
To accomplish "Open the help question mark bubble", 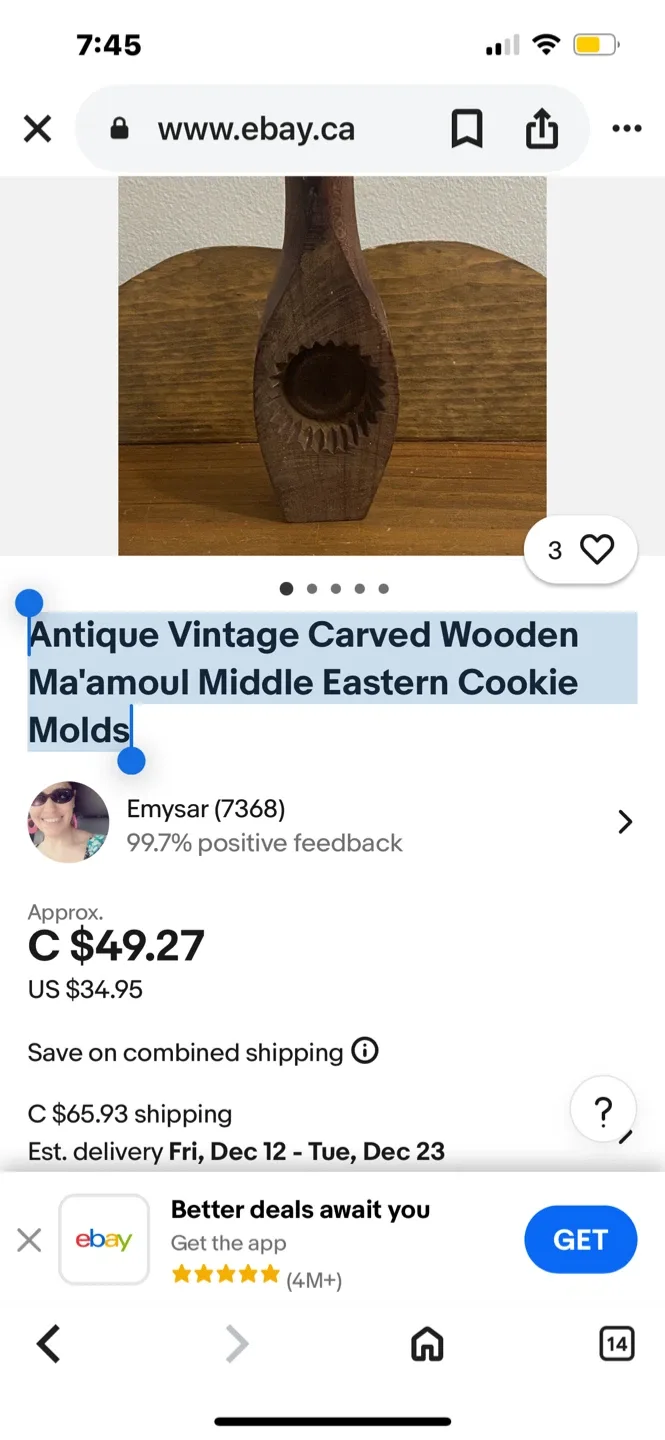I will (602, 1110).
